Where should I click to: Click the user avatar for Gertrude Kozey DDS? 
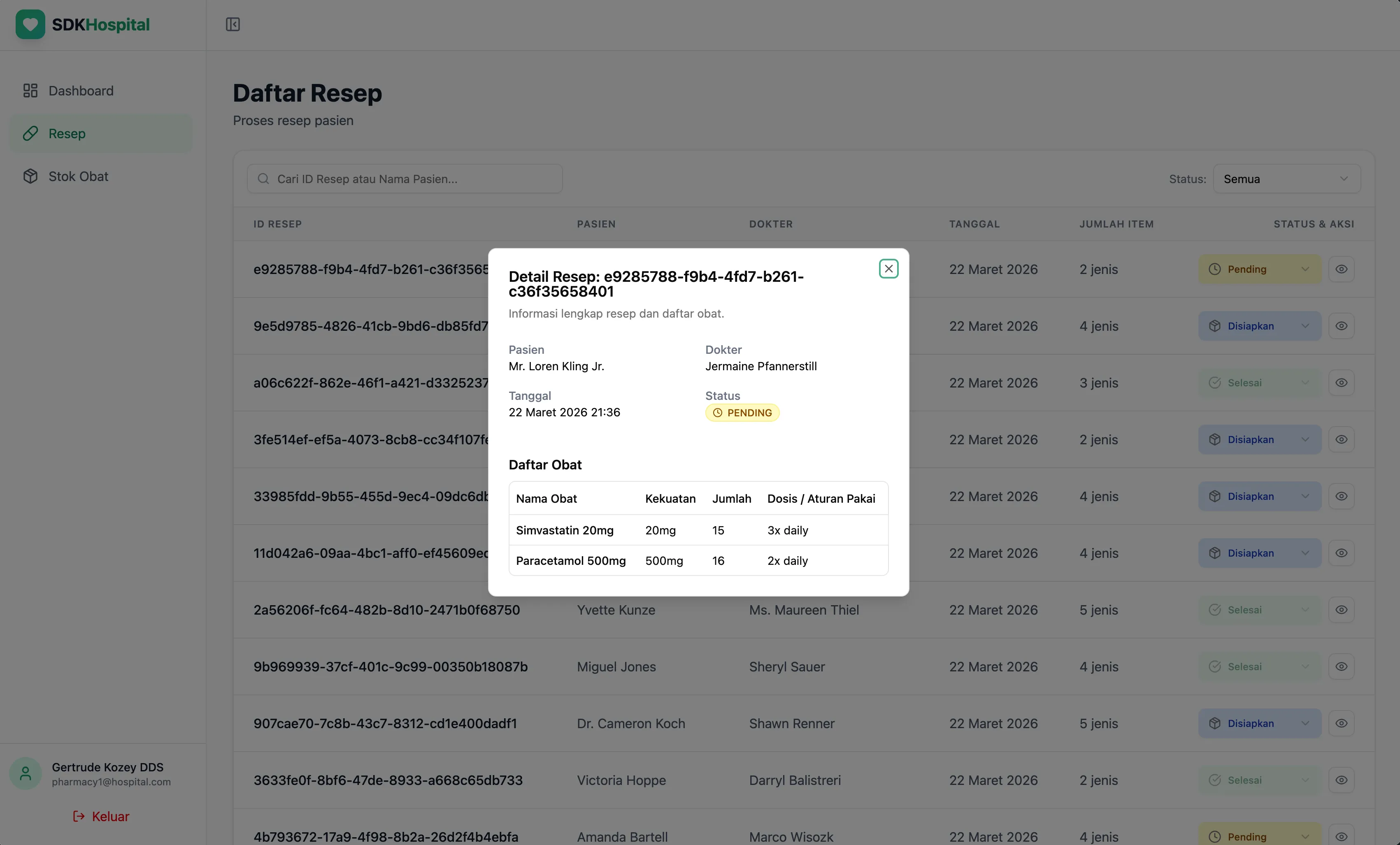click(x=25, y=773)
